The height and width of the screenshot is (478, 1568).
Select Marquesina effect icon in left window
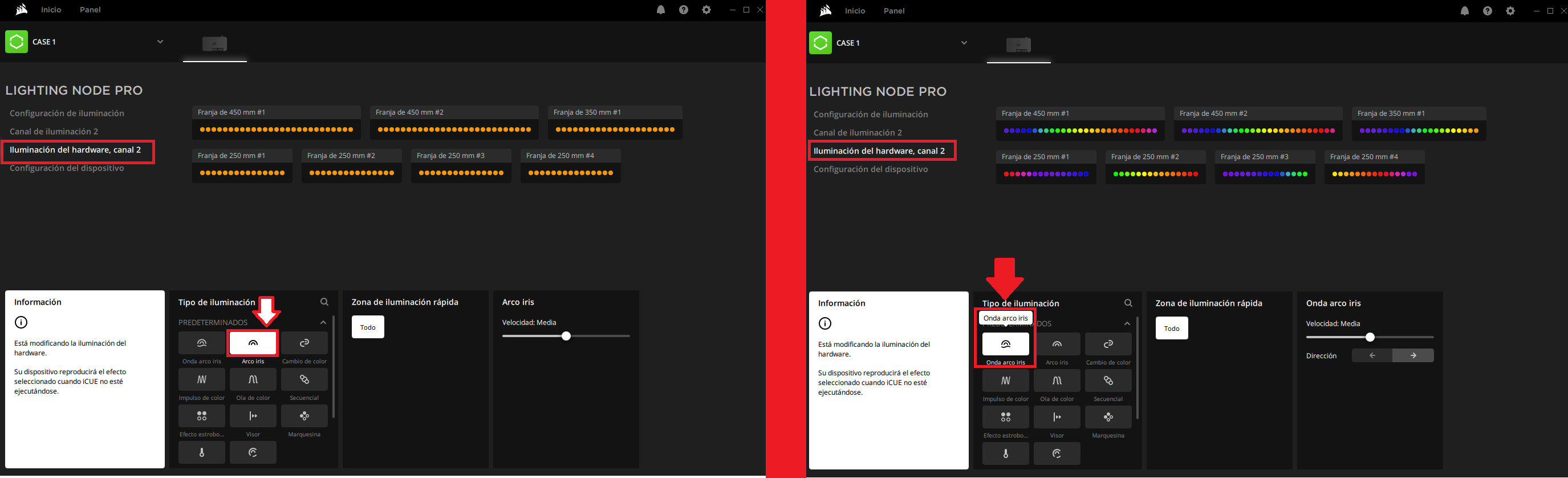click(x=304, y=416)
